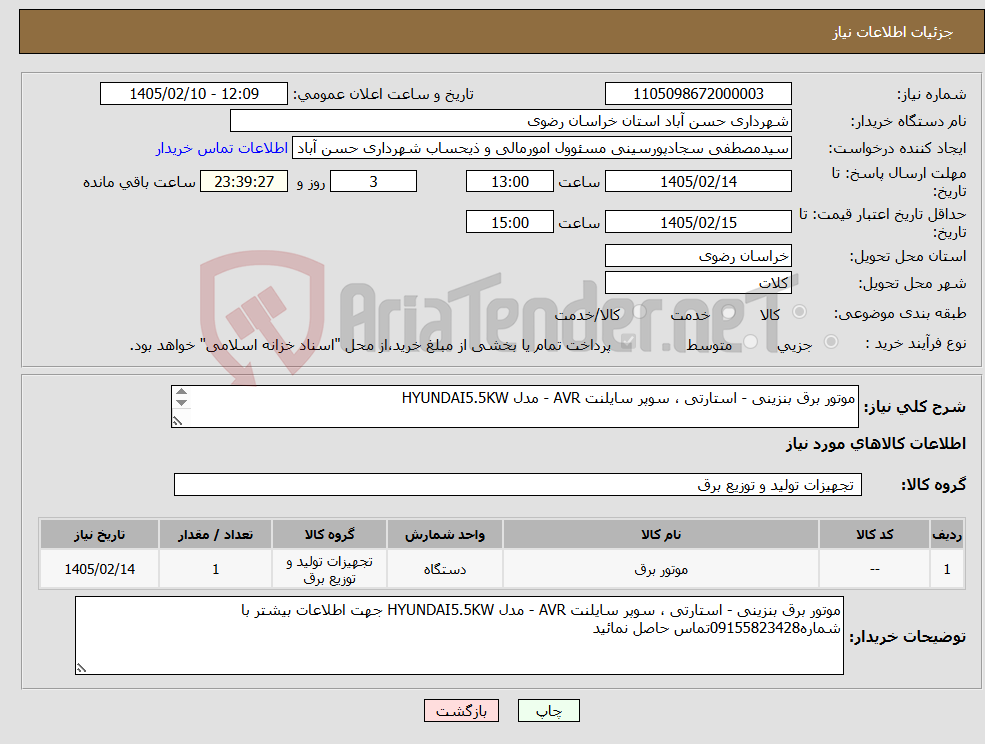Click the buyer organization name field
Image resolution: width=985 pixels, height=744 pixels.
coord(511,121)
